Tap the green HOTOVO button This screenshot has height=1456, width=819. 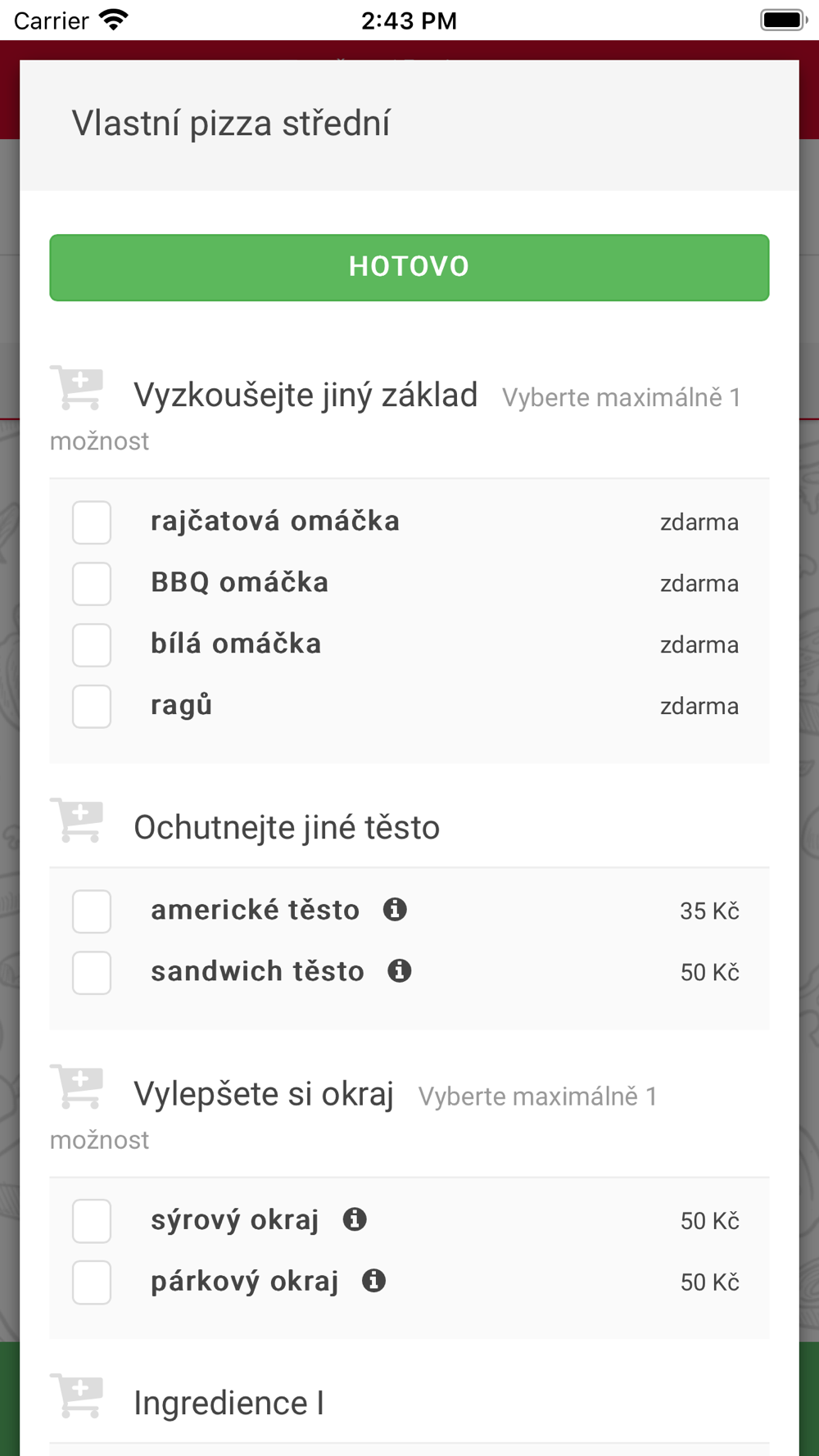pos(409,268)
